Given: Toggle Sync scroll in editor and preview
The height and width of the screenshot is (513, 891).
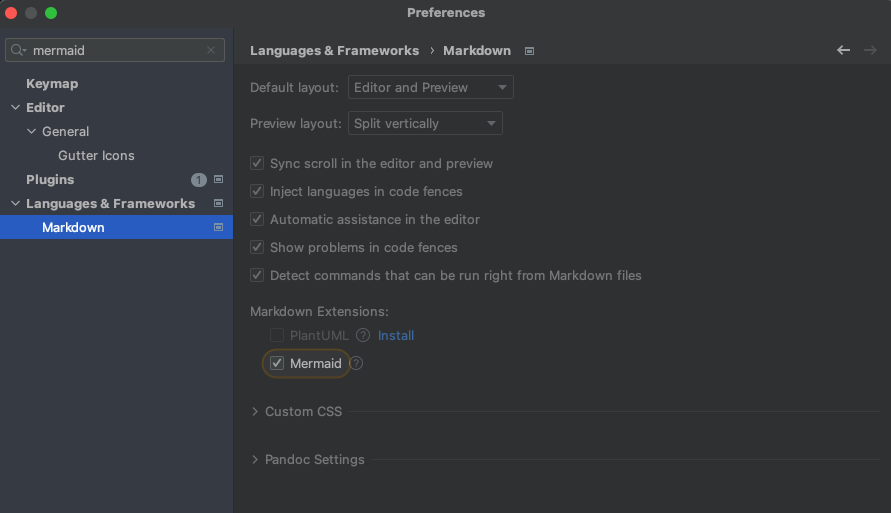Looking at the screenshot, I should (x=258, y=164).
